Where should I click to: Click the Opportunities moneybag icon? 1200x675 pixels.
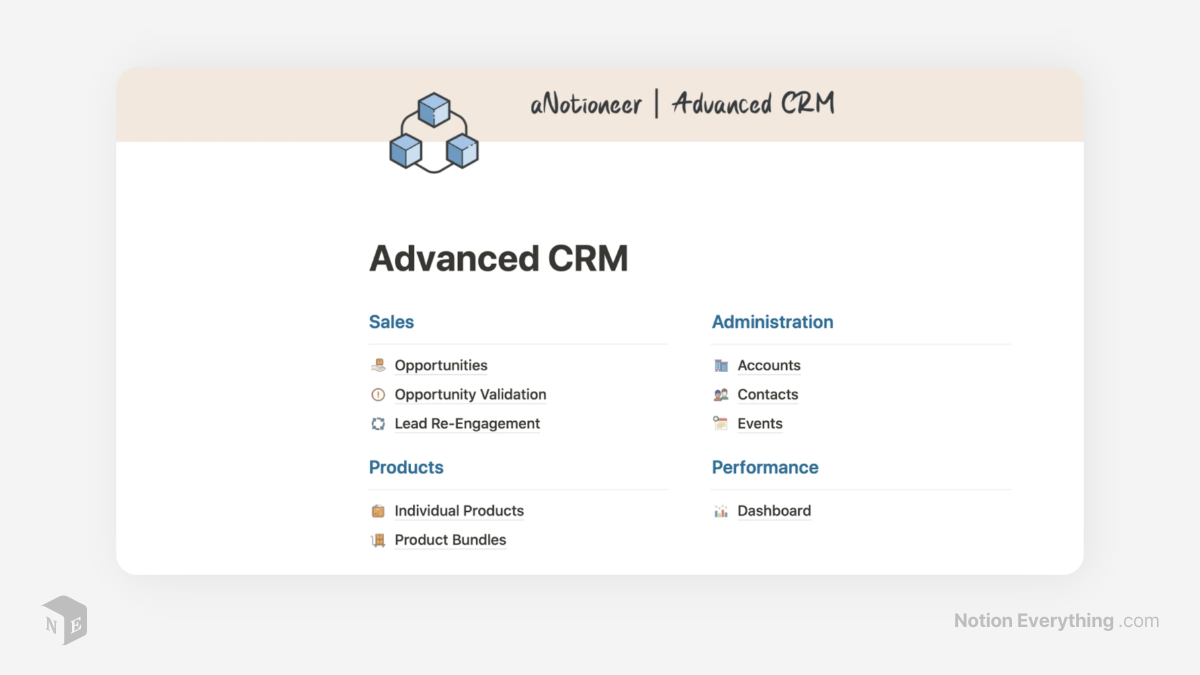[x=378, y=365]
